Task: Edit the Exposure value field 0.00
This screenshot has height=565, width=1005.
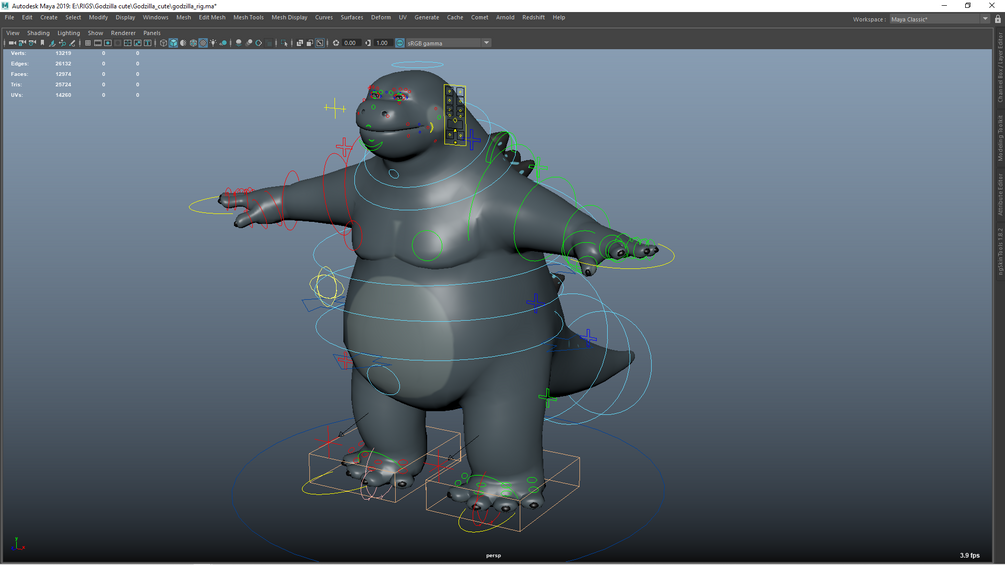Action: (351, 43)
